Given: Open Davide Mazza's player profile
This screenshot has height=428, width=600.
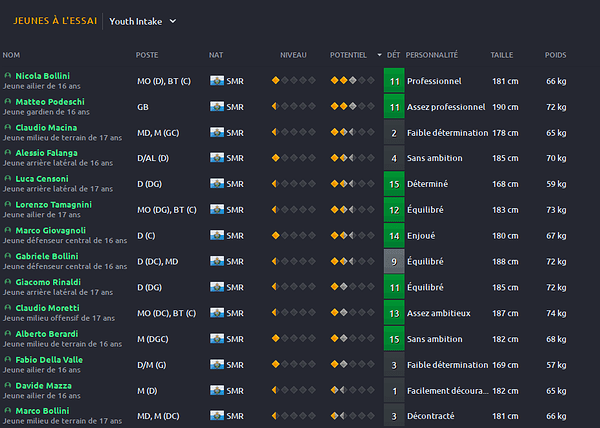Looking at the screenshot, I should coord(43,386).
